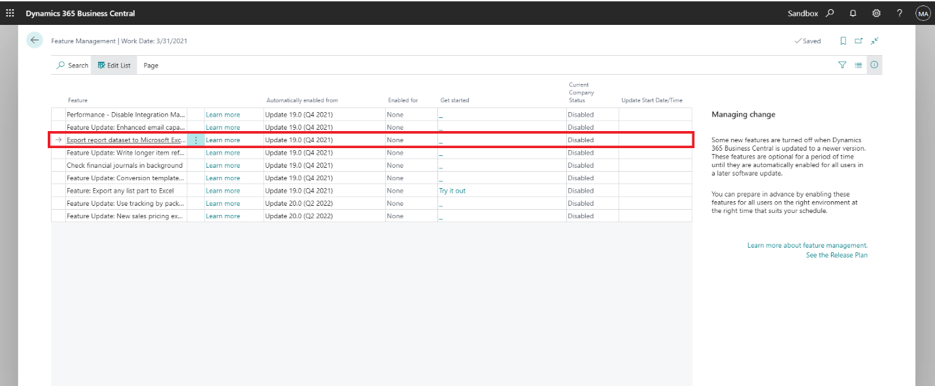
Task: Open Learn more for Use tracking by package
Action: (223, 204)
